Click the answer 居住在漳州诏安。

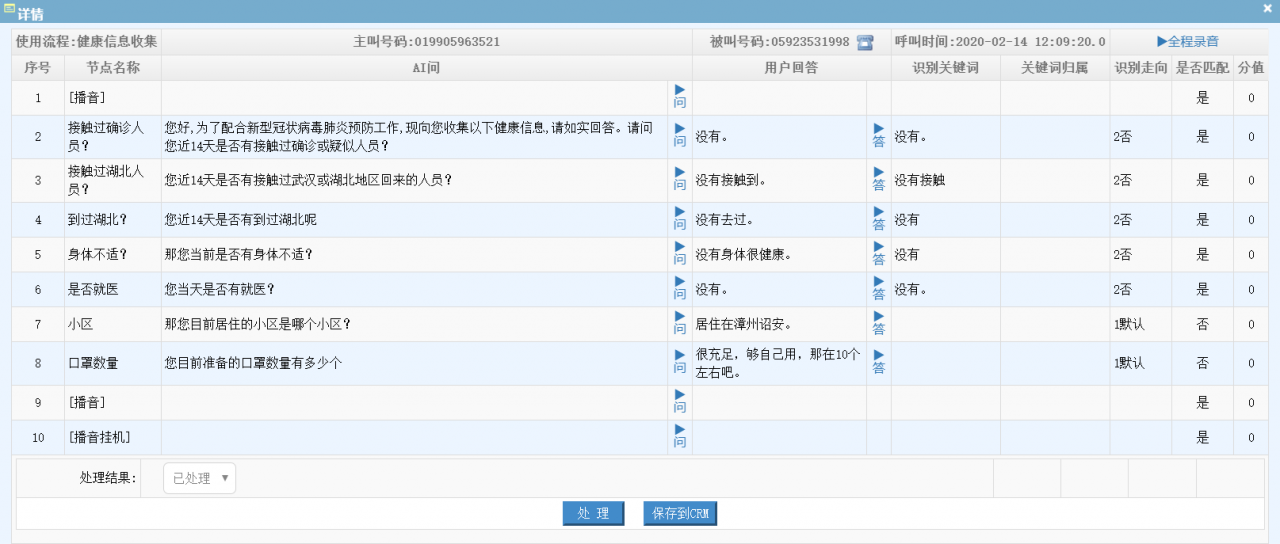[744, 324]
